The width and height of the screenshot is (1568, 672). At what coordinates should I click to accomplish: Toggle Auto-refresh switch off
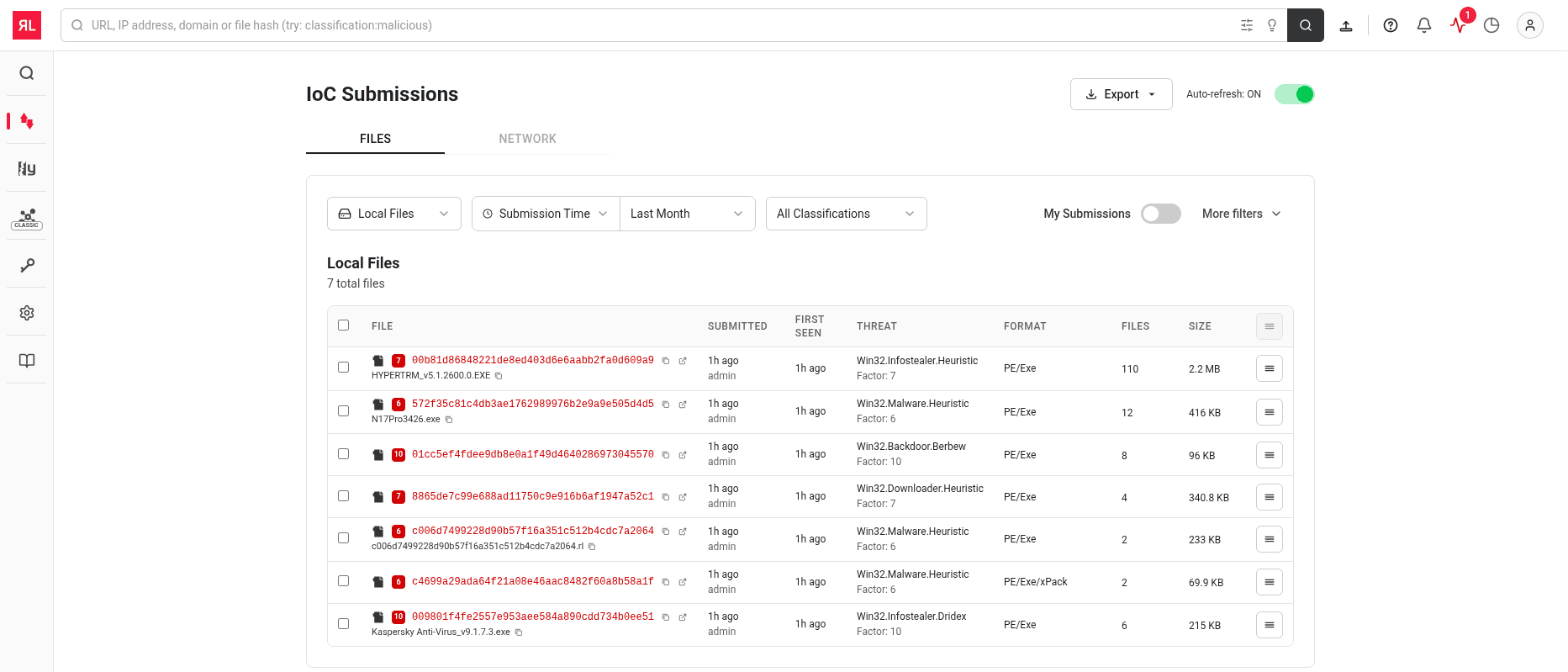point(1295,94)
